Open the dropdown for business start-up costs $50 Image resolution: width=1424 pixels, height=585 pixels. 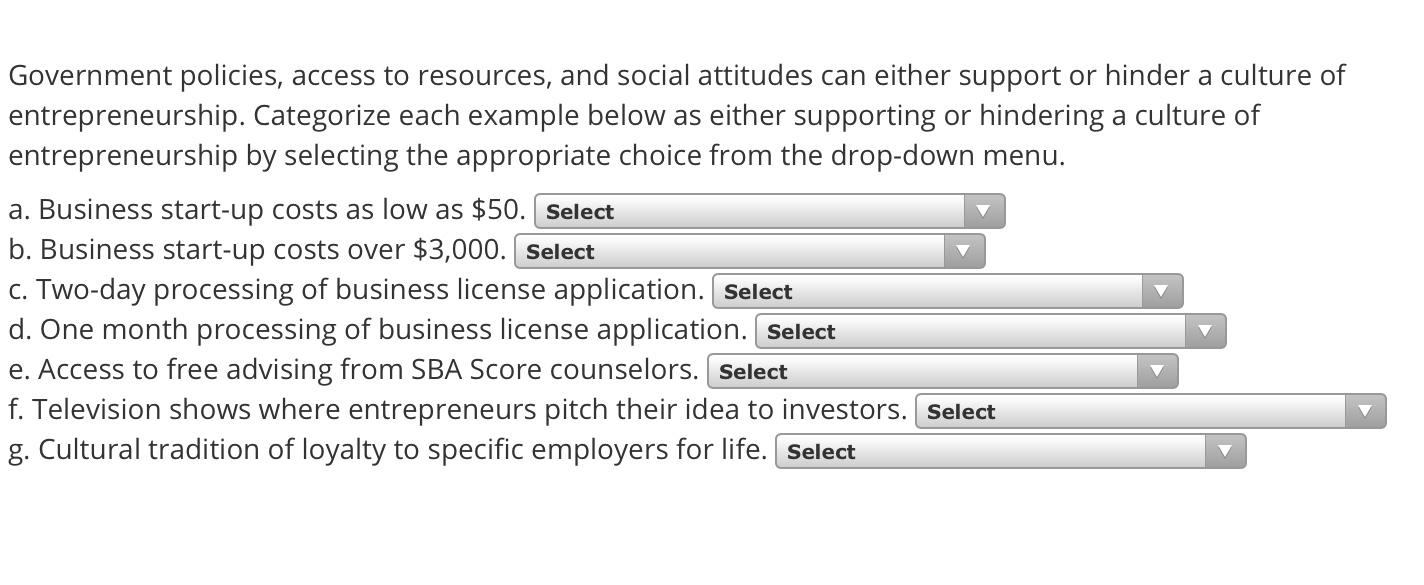pos(770,210)
